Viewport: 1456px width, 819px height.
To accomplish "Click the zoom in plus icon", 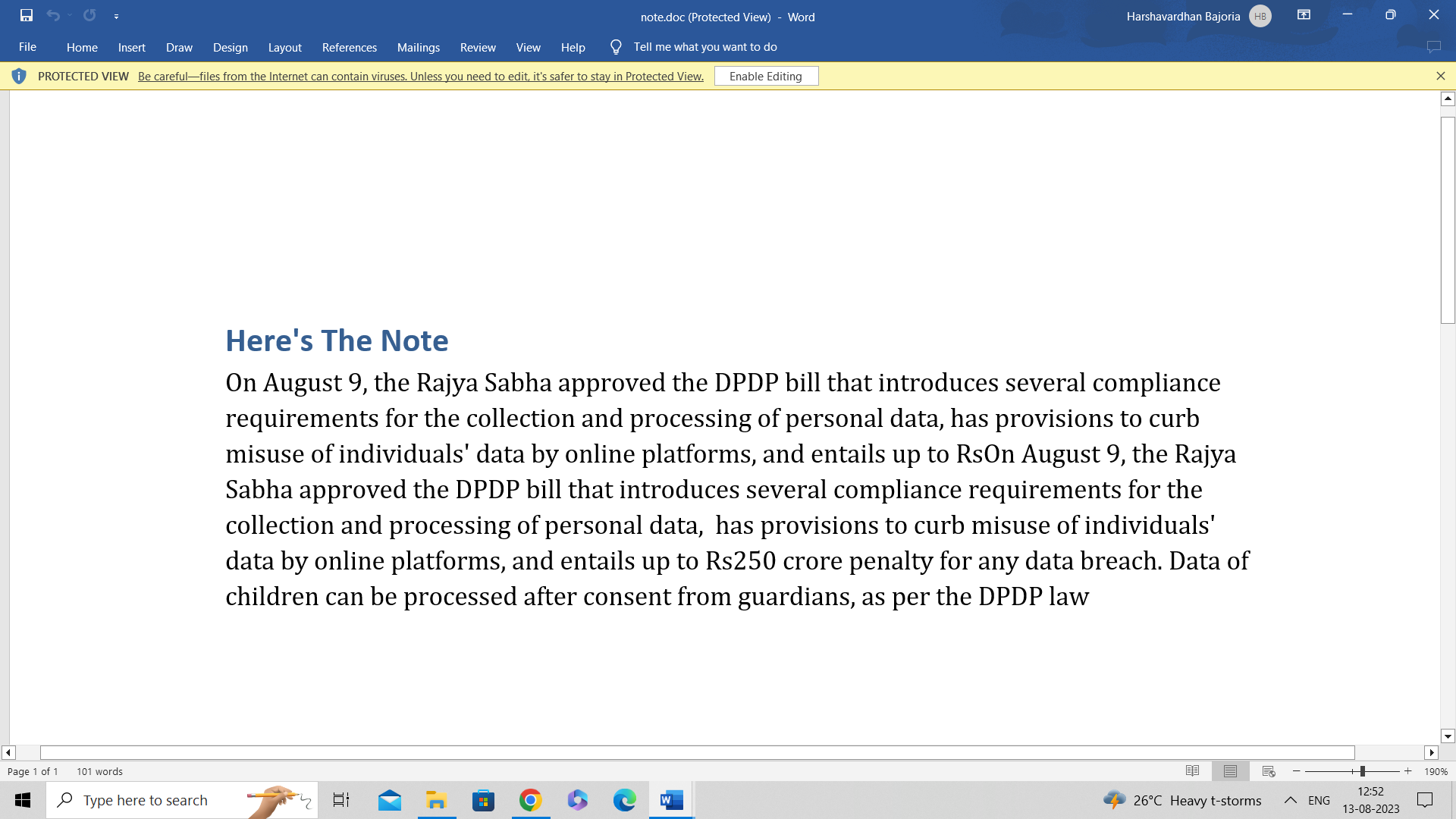I will click(1408, 771).
